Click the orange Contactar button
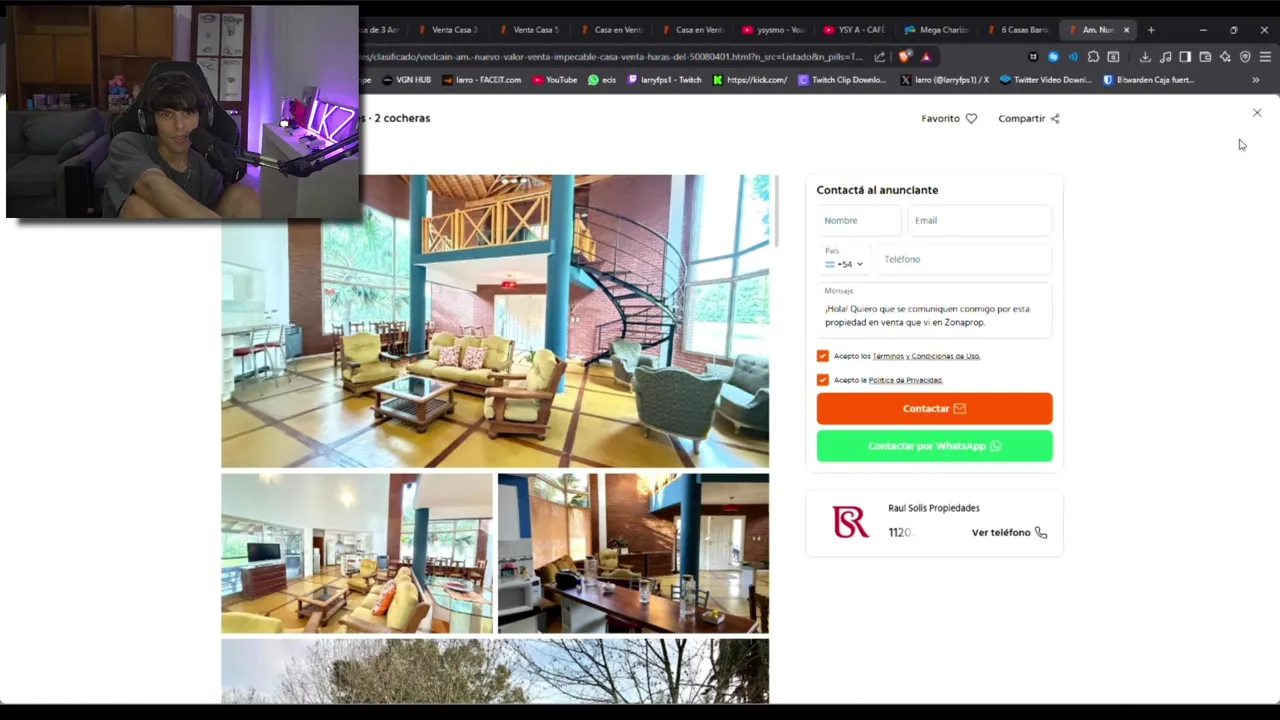The width and height of the screenshot is (1280, 720). point(934,408)
